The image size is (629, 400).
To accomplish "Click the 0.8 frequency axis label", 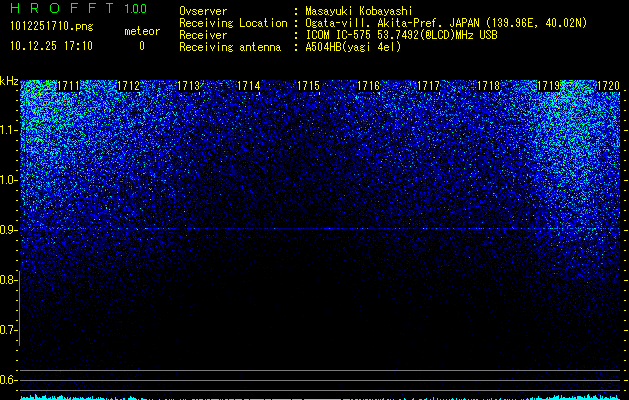I will tap(9, 280).
